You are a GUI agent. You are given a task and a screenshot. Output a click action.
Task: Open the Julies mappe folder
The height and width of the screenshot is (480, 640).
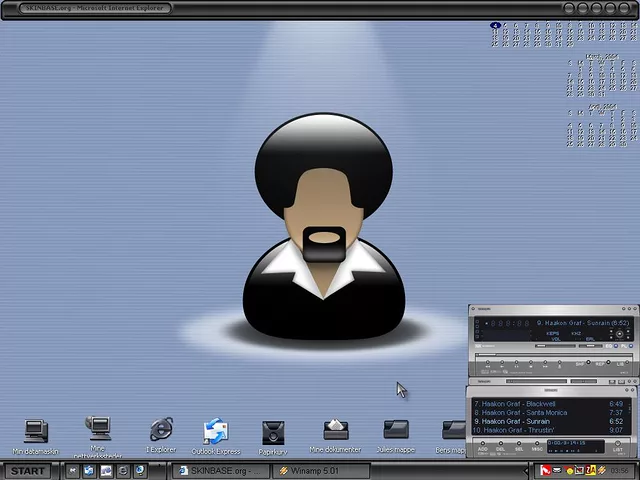pyautogui.click(x=396, y=430)
